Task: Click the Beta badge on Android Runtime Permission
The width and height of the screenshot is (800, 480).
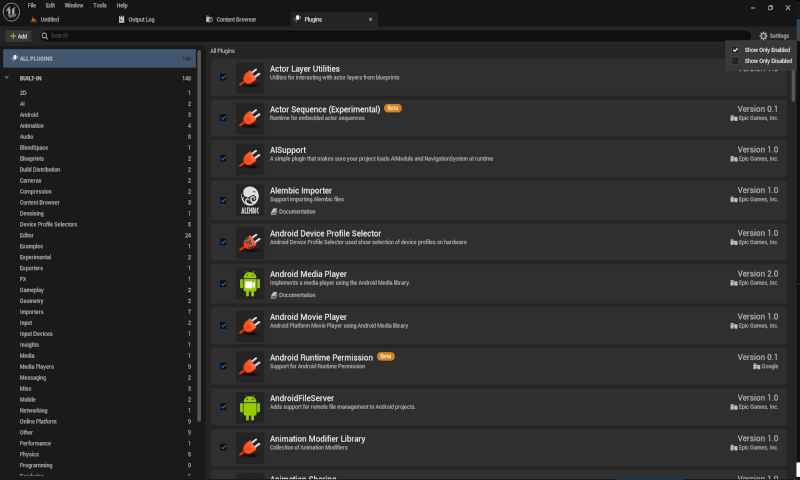Action: (386, 357)
